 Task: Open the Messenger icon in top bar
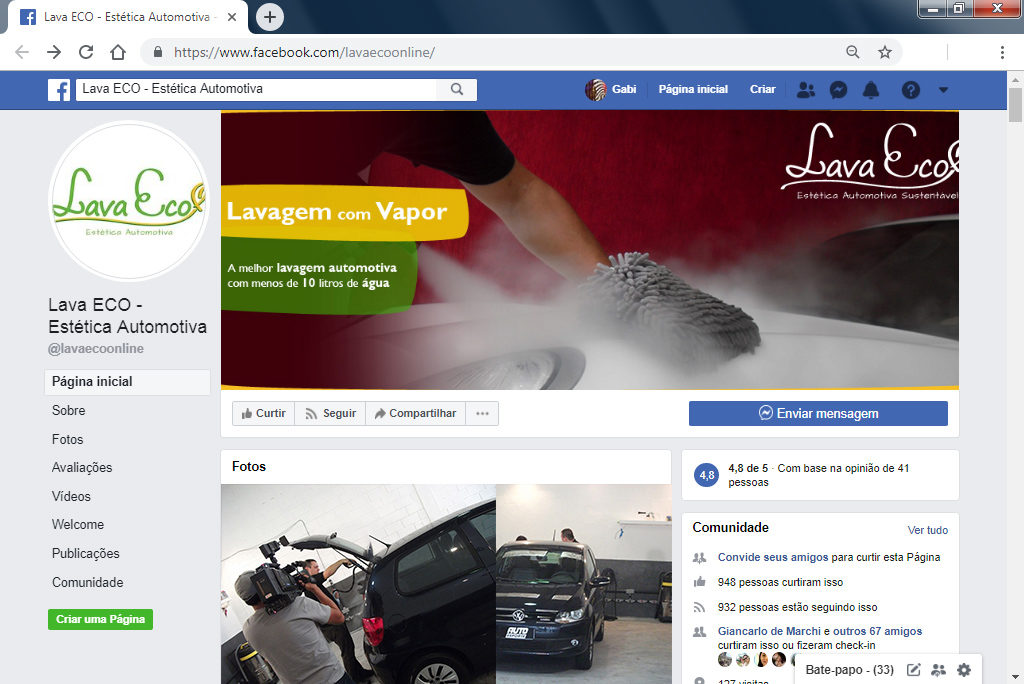pyautogui.click(x=839, y=90)
